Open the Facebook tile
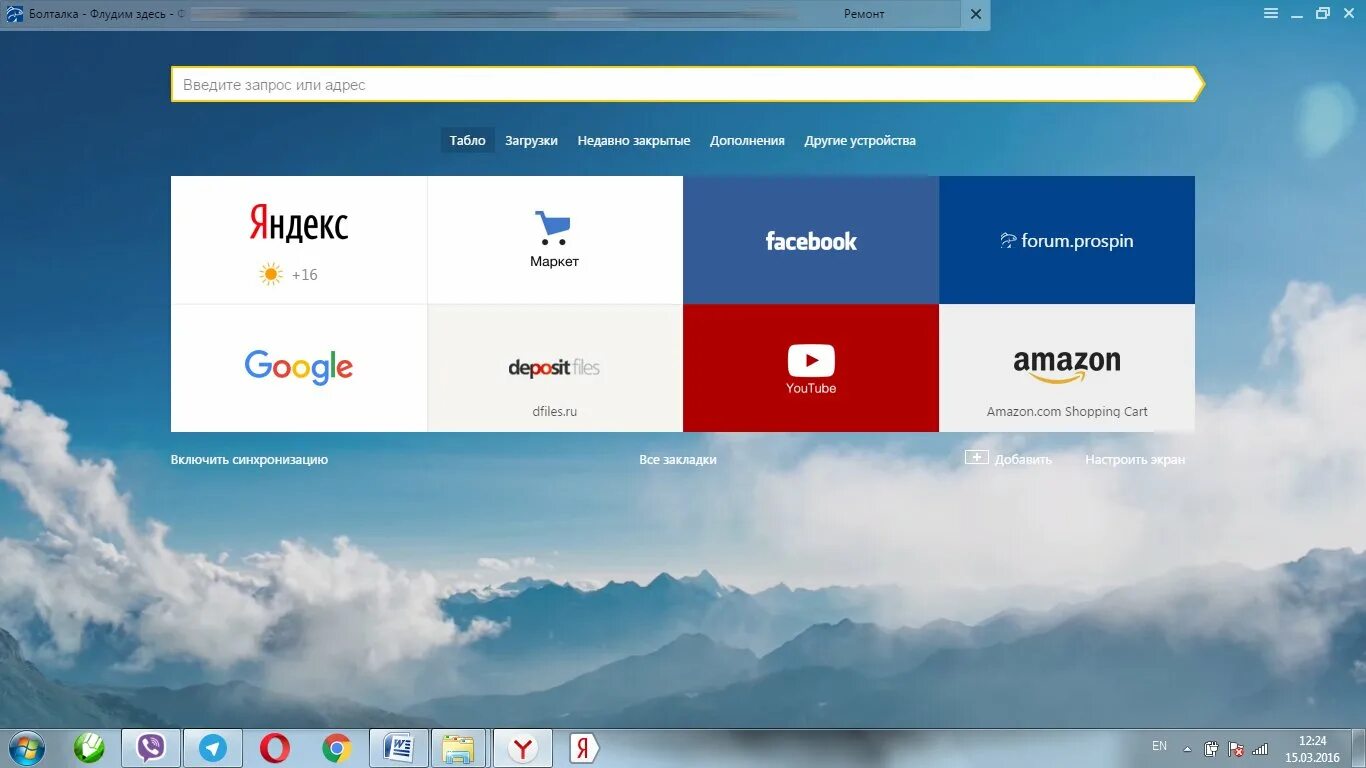 pos(811,240)
